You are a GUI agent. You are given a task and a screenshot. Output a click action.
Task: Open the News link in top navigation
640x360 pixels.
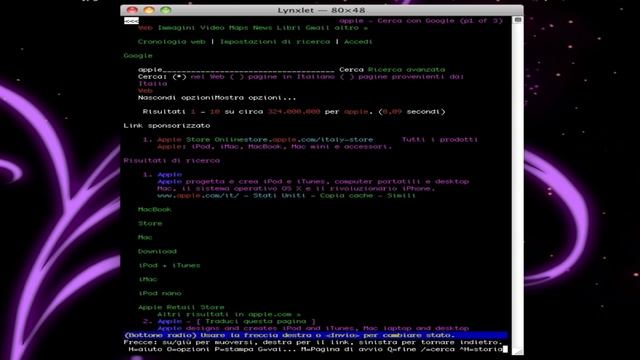click(262, 28)
